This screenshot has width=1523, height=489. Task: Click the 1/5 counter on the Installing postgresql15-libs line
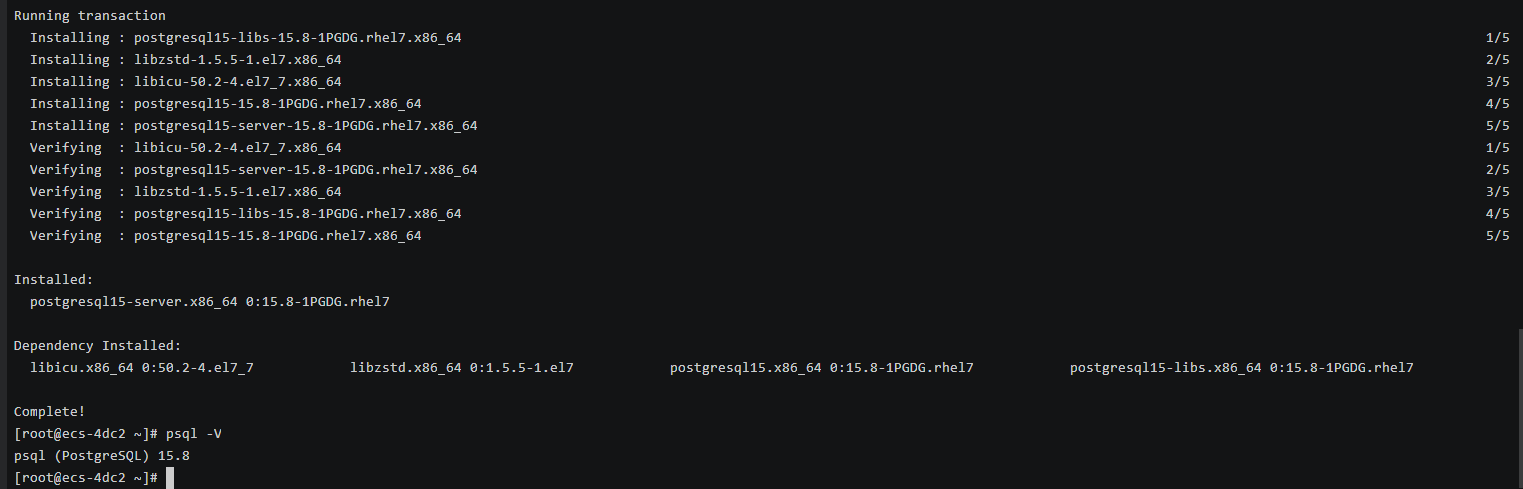tap(1497, 38)
